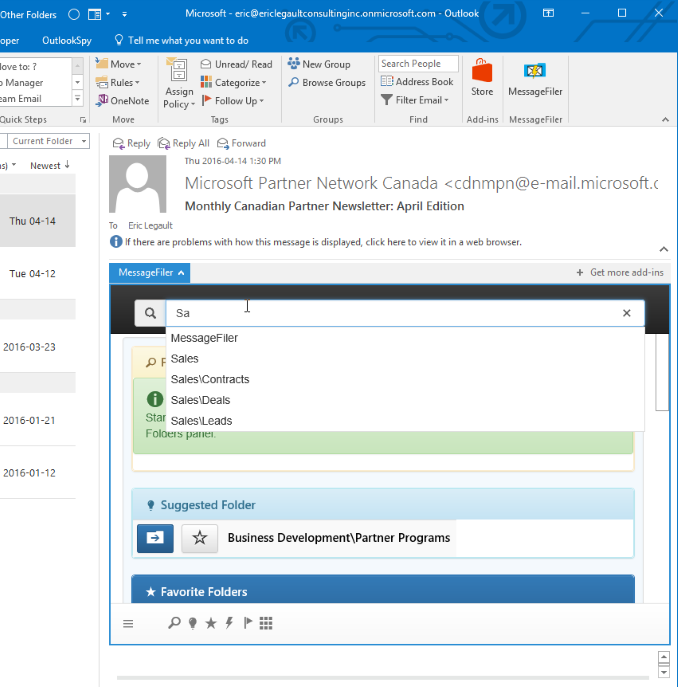Customize Quick Access Toolbar dropdown arrow
Screen dimensions: 678x687
click(x=124, y=14)
